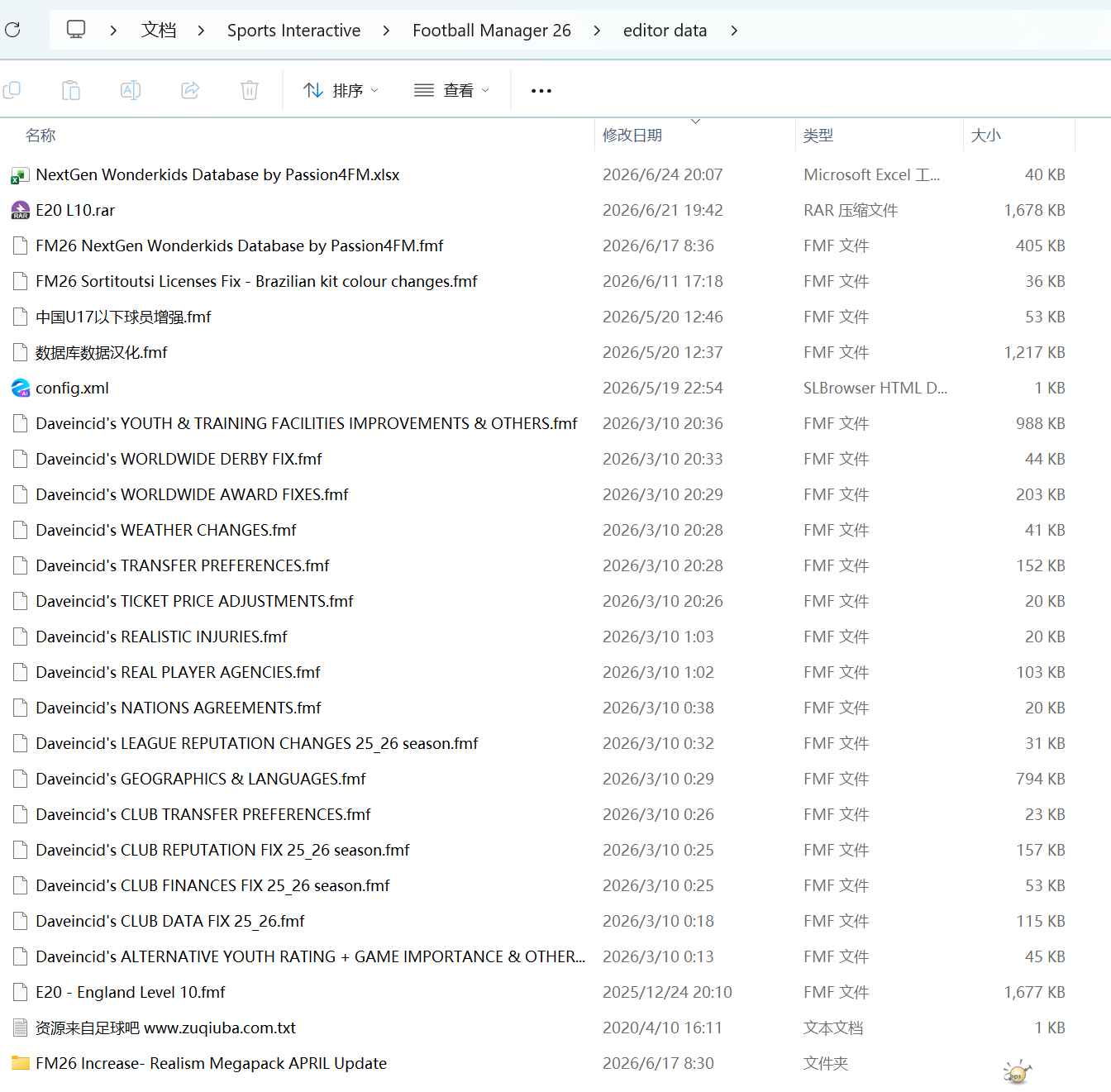Select the RAR icon of E20 L10.rar
The image size is (1111, 1092).
[x=20, y=211]
